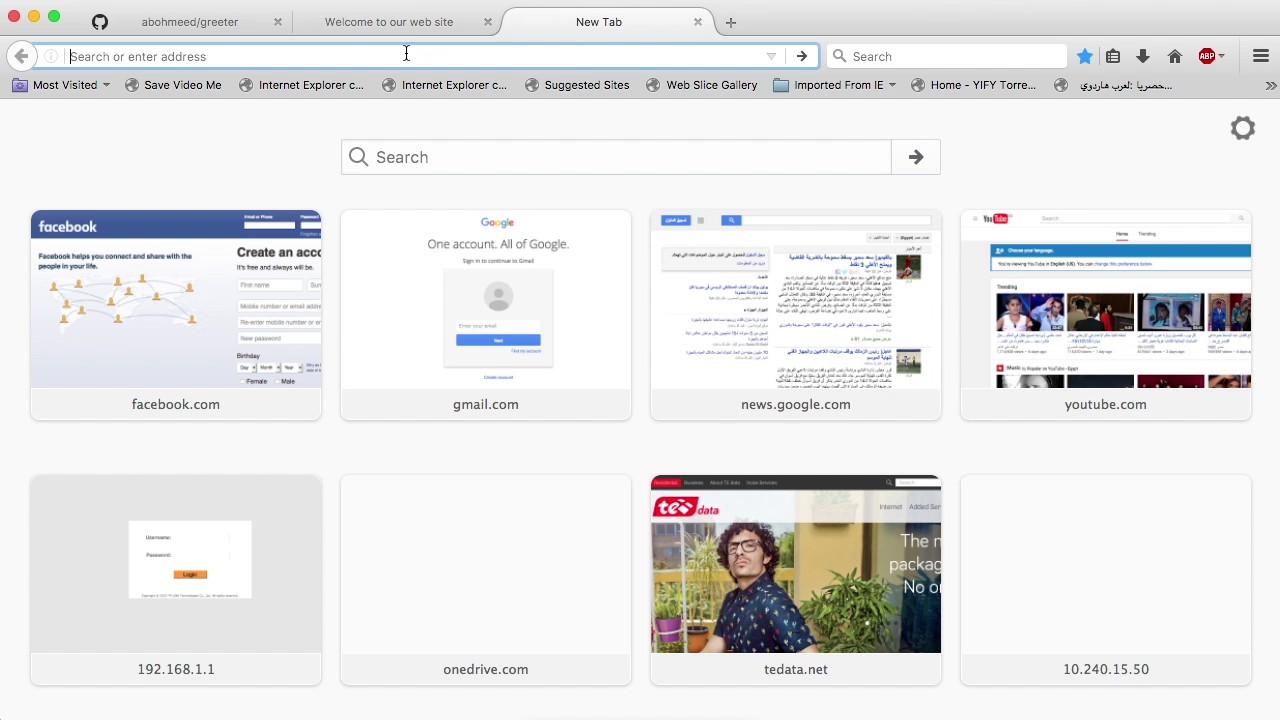Open the youtube.com tile
Viewport: 1280px width, 720px height.
coord(1106,315)
